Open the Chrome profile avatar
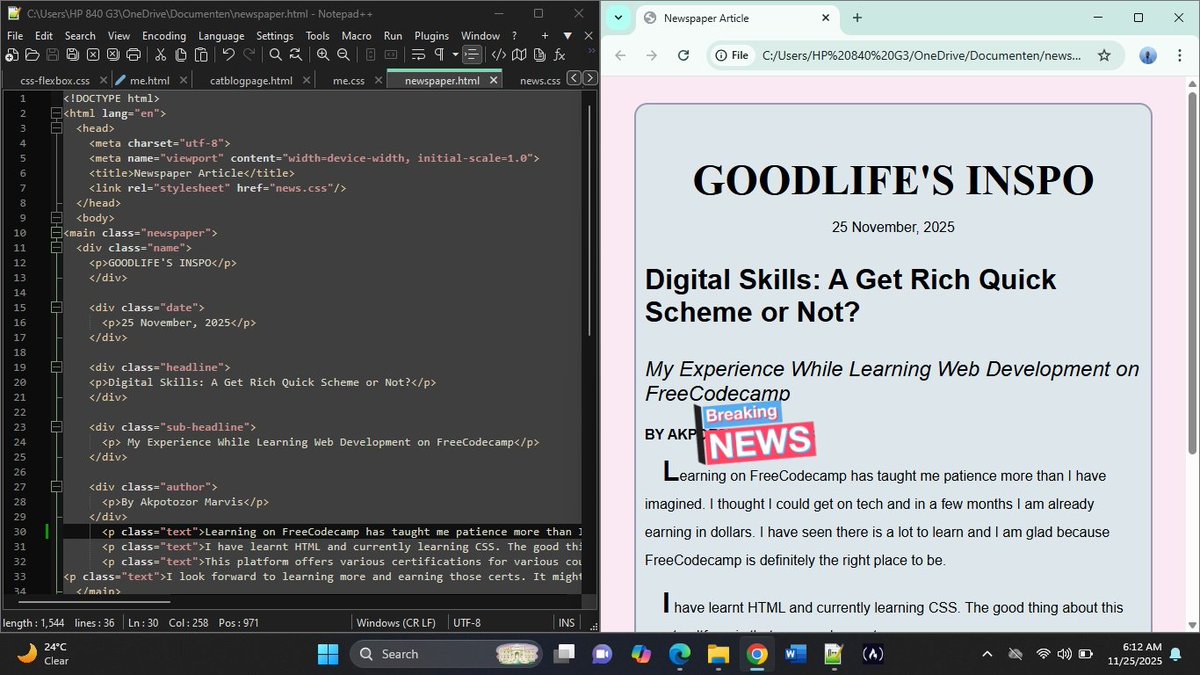This screenshot has height=675, width=1200. 1148,56
